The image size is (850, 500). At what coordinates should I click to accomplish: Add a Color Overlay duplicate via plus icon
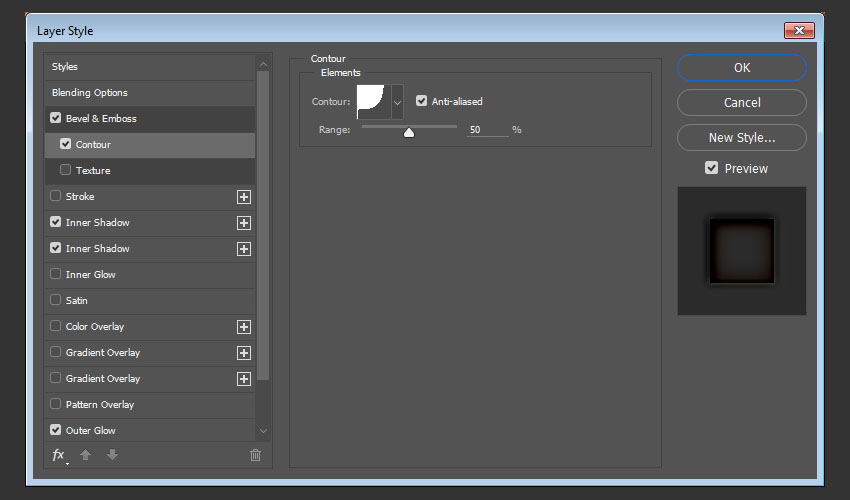coord(244,327)
